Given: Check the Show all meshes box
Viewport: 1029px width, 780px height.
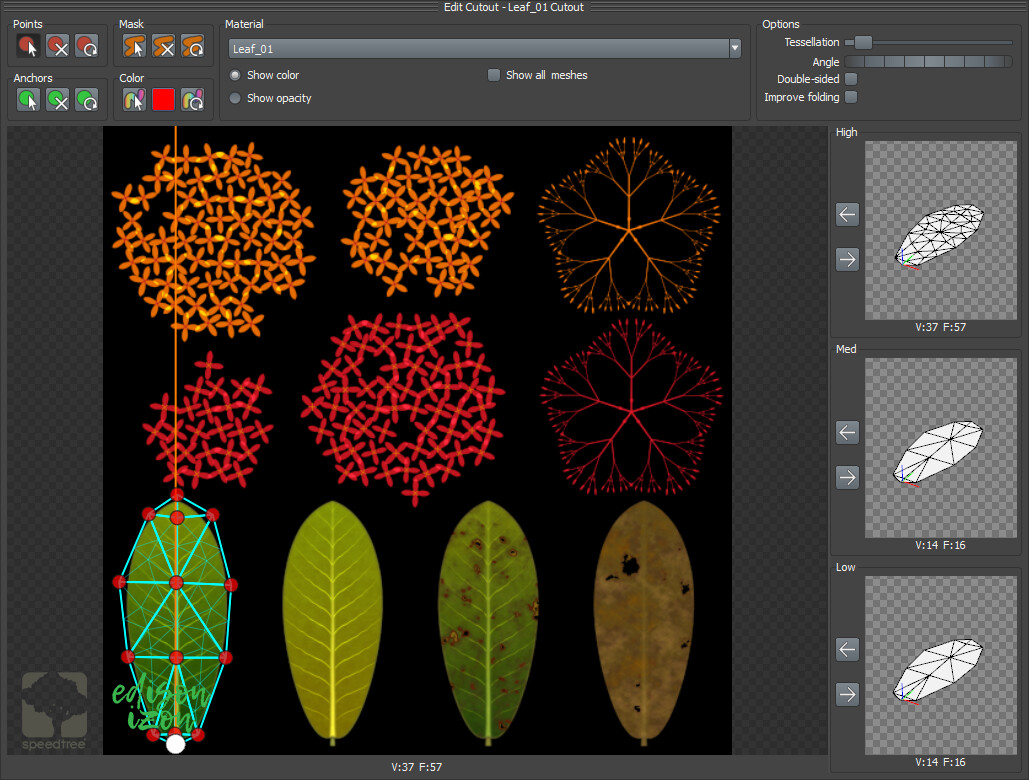Looking at the screenshot, I should click(x=493, y=74).
